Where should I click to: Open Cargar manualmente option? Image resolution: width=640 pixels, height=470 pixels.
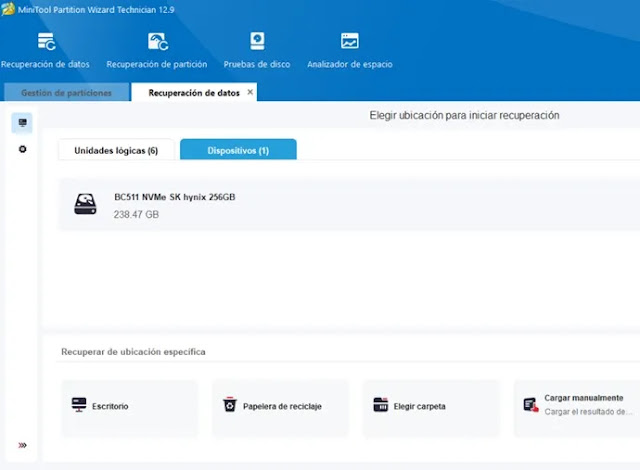[577, 409]
